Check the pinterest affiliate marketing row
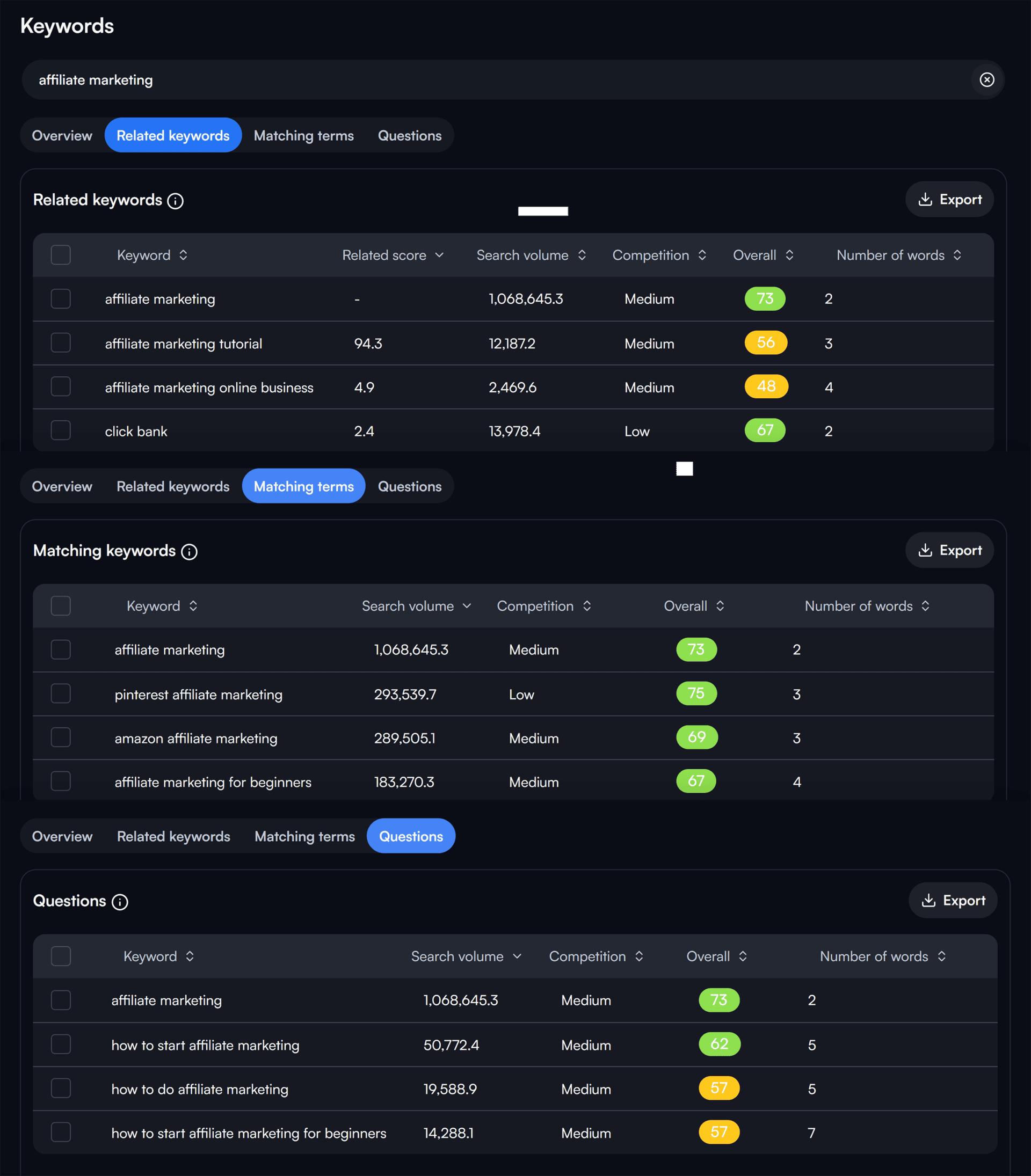 (x=60, y=693)
